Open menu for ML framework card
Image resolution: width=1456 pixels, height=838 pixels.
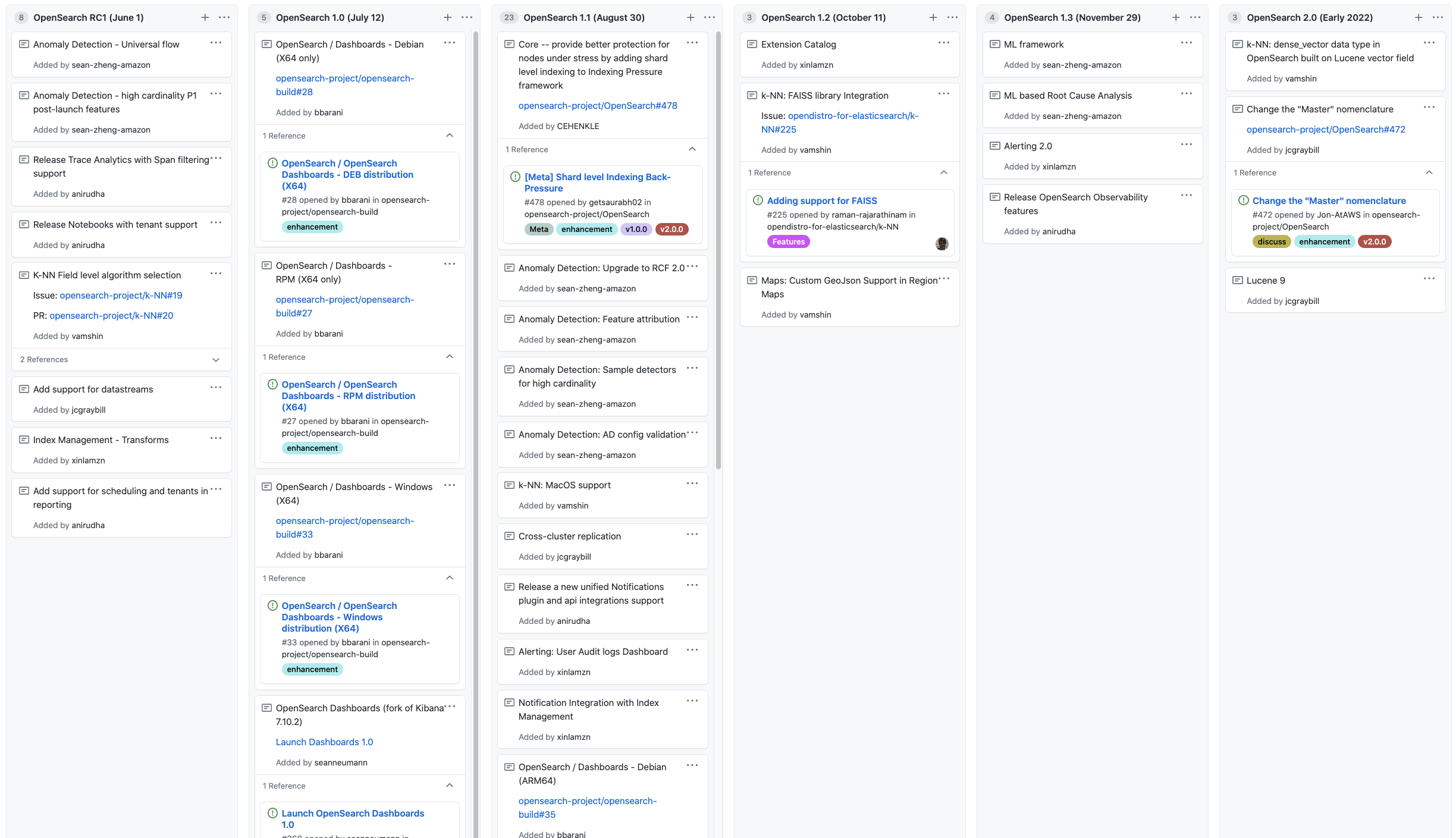pyautogui.click(x=1187, y=43)
